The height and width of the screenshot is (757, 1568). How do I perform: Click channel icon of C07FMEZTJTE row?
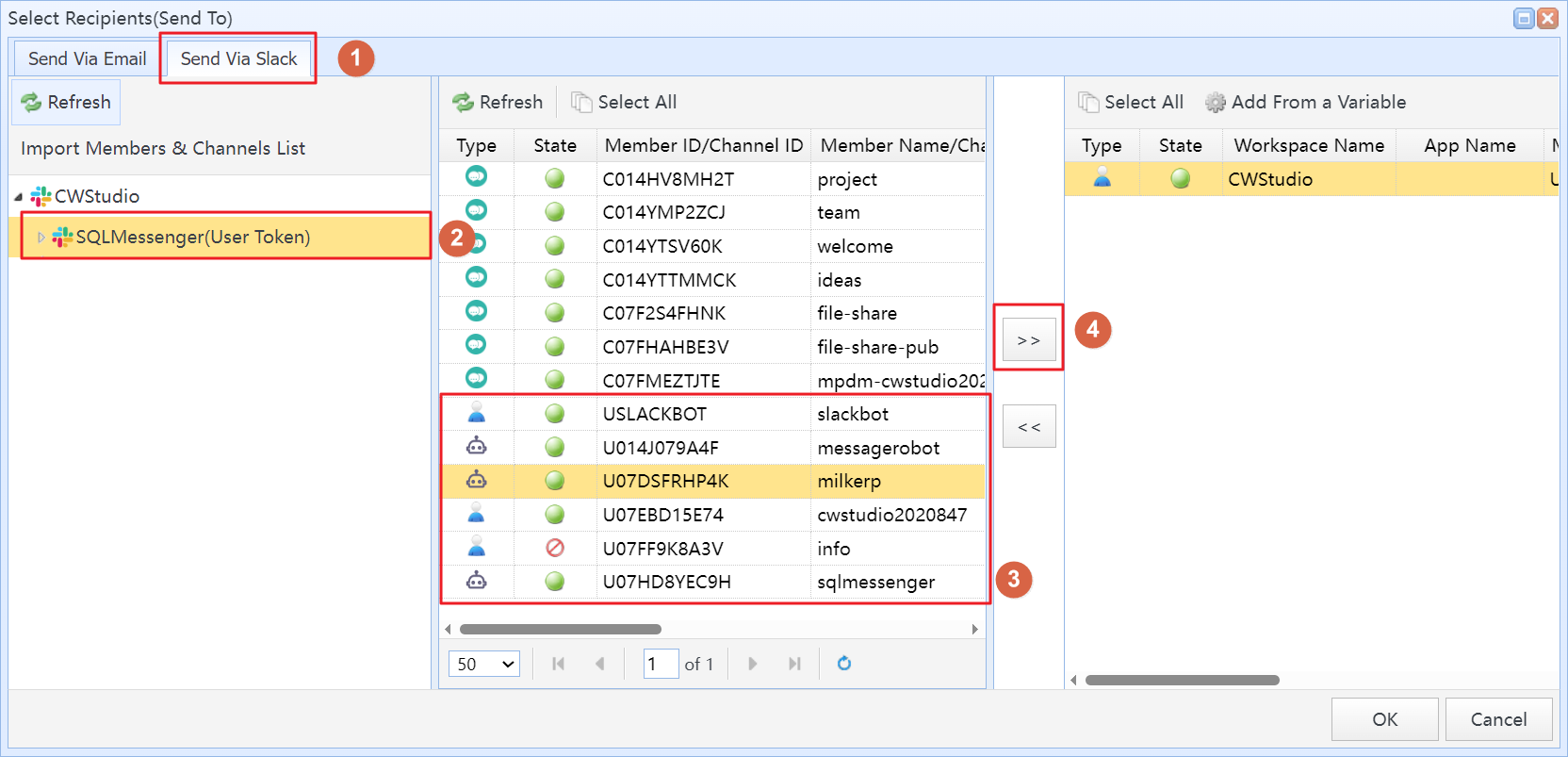pos(477,378)
